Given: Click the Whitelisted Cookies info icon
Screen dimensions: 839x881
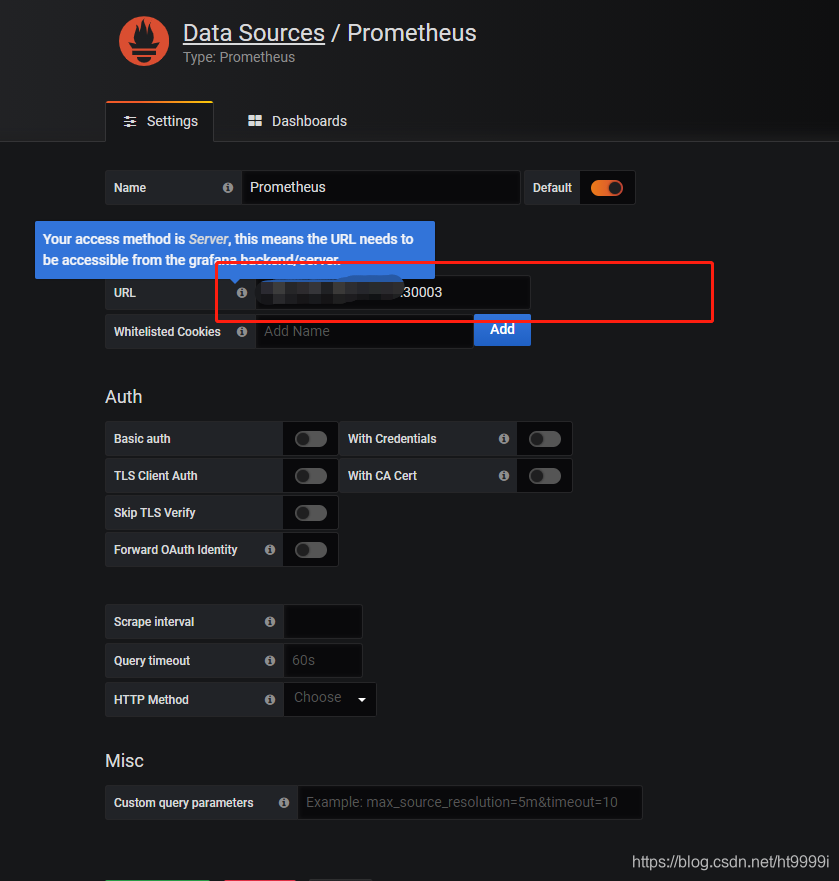Looking at the screenshot, I should coord(242,331).
